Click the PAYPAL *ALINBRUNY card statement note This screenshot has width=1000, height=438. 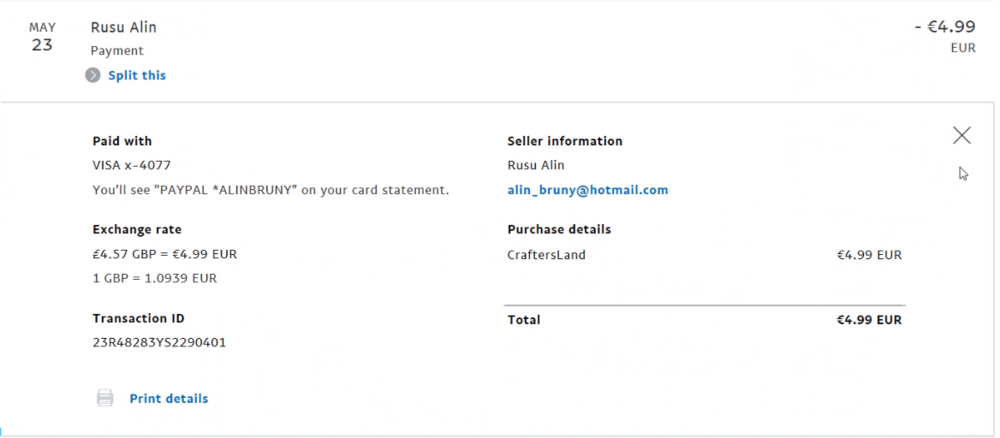coord(271,190)
